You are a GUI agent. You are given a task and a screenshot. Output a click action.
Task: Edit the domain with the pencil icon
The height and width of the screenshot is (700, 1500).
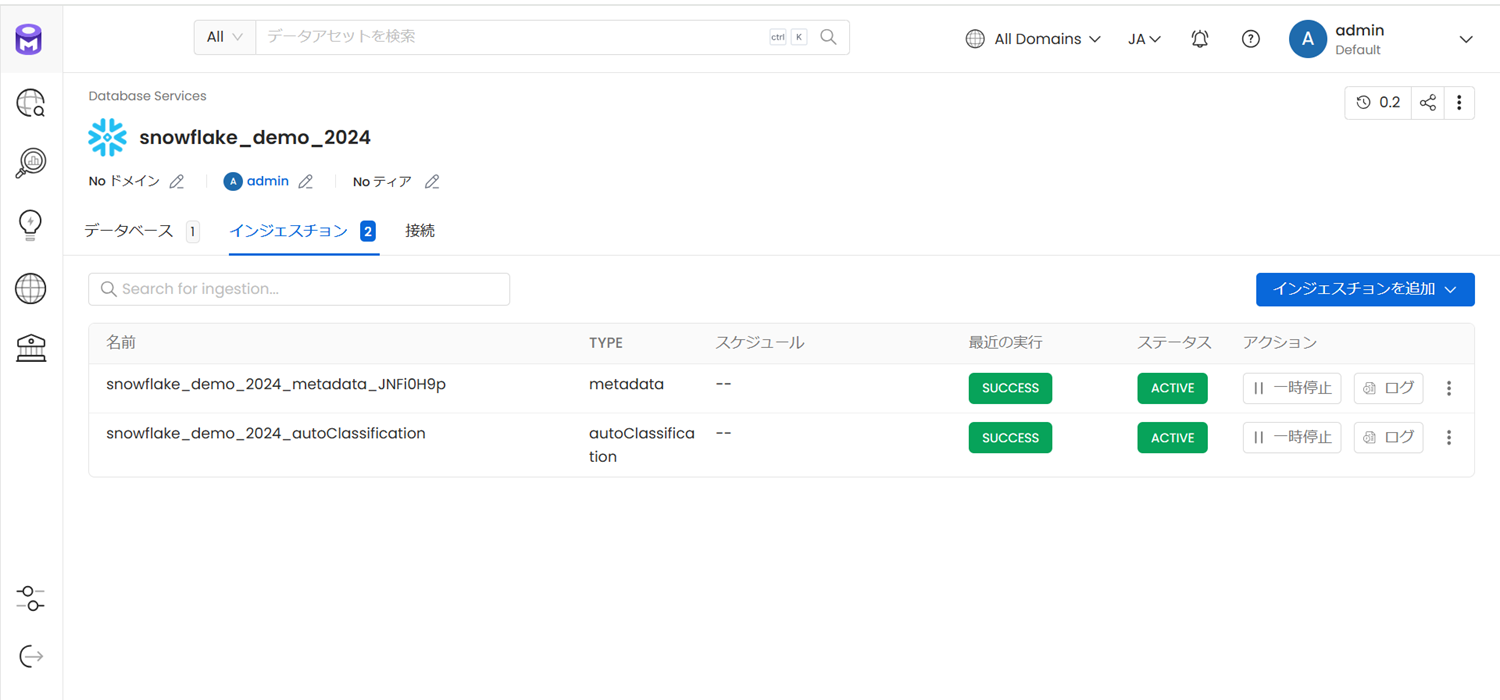[177, 182]
